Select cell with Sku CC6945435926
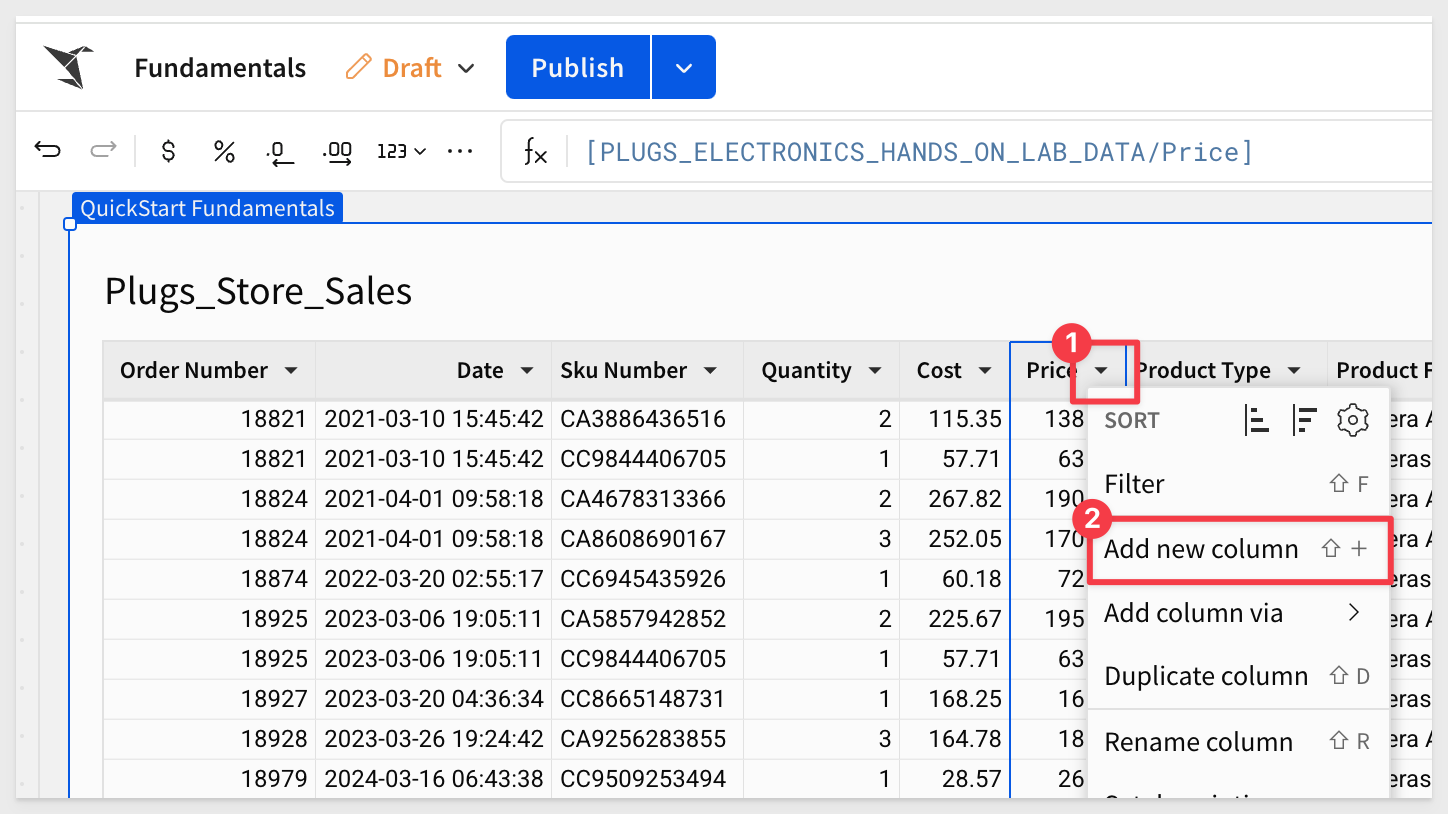1448x814 pixels. [x=647, y=579]
